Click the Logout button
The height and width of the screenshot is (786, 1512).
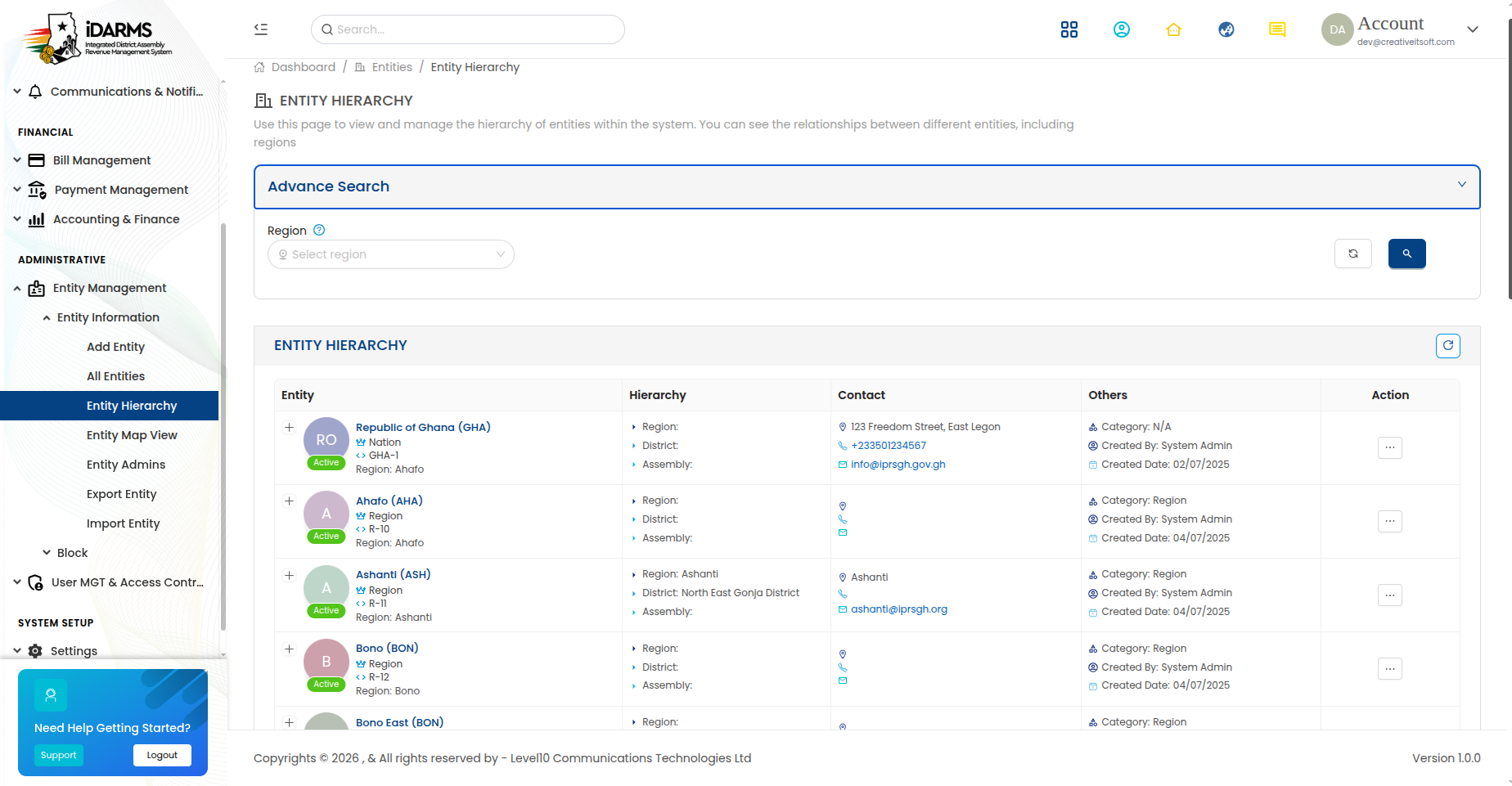click(162, 755)
